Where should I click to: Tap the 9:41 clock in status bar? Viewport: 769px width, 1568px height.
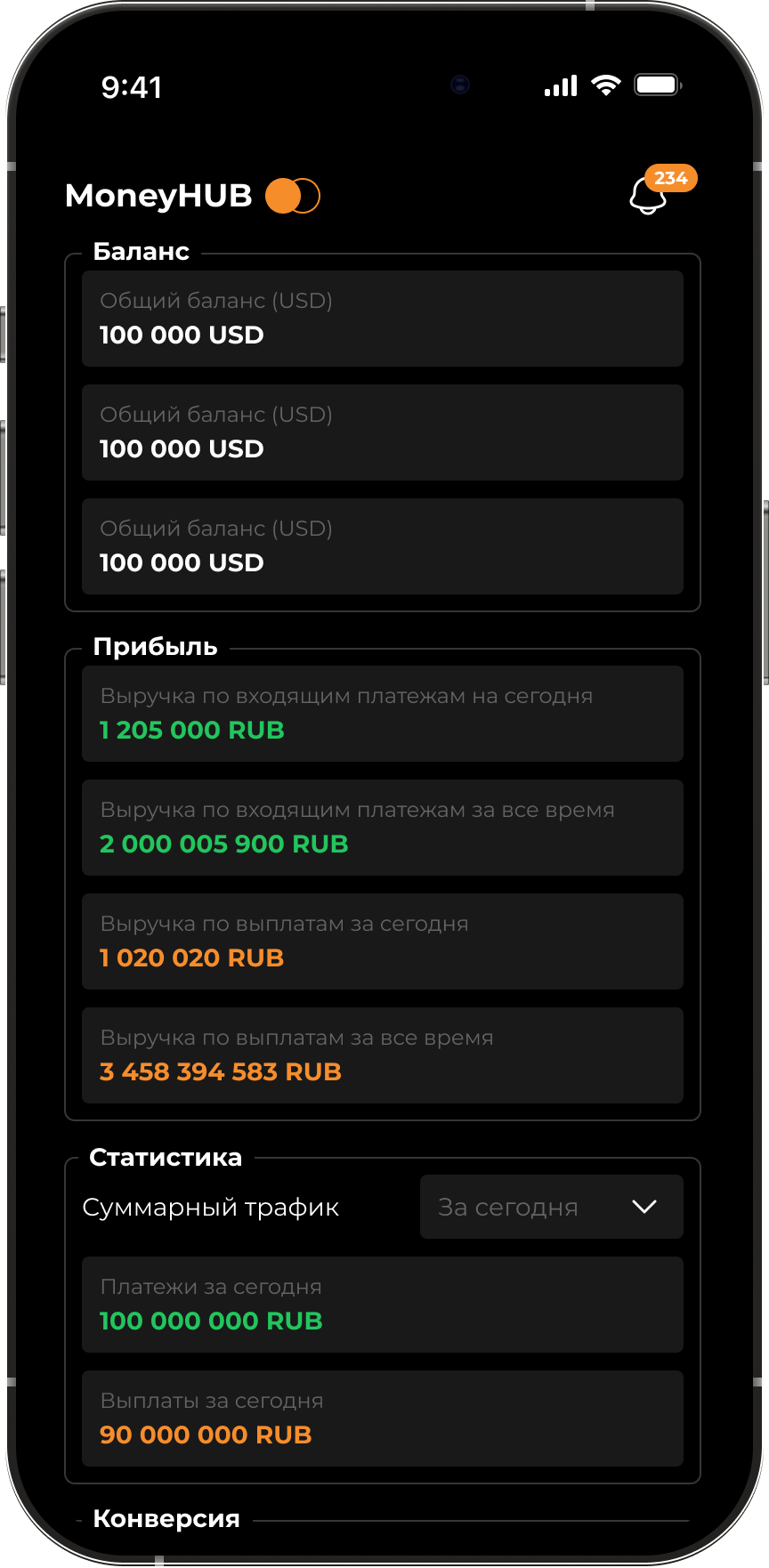132,87
